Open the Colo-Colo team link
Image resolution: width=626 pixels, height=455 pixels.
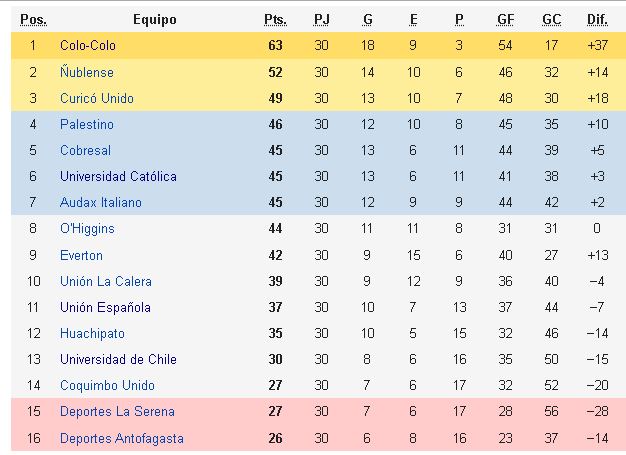click(x=88, y=46)
